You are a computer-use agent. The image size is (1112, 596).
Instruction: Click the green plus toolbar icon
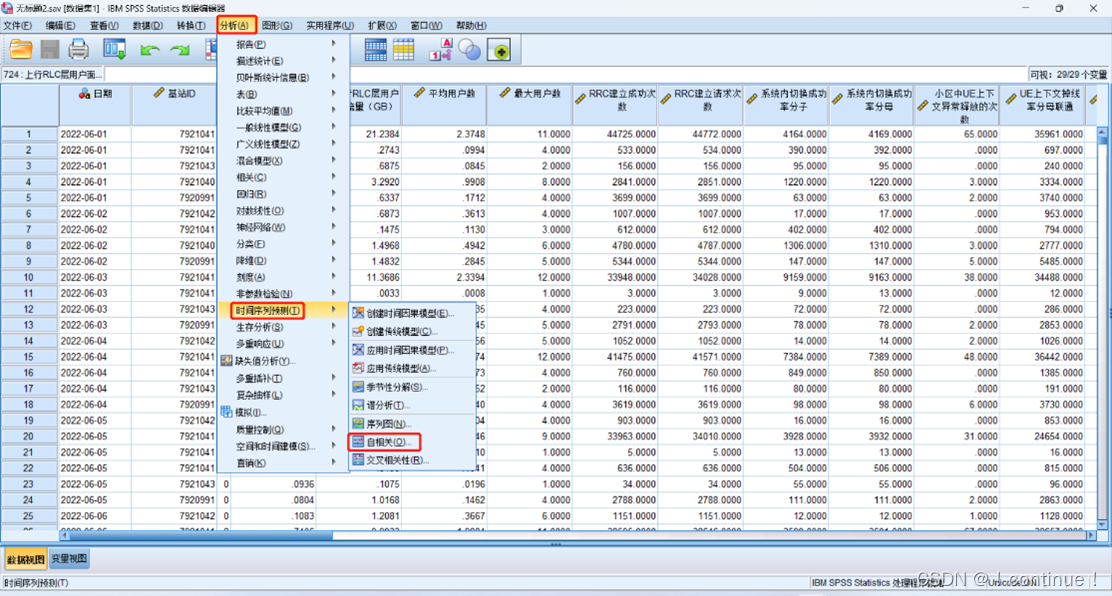click(501, 50)
